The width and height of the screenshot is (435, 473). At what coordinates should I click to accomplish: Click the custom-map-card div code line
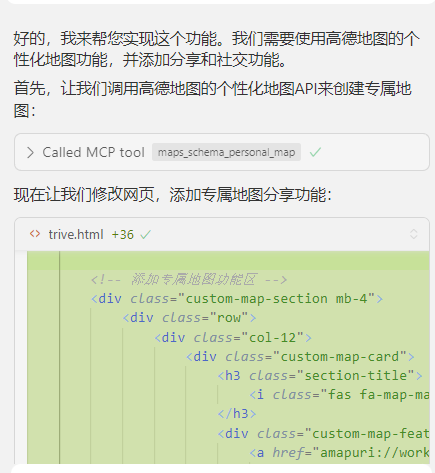point(300,357)
